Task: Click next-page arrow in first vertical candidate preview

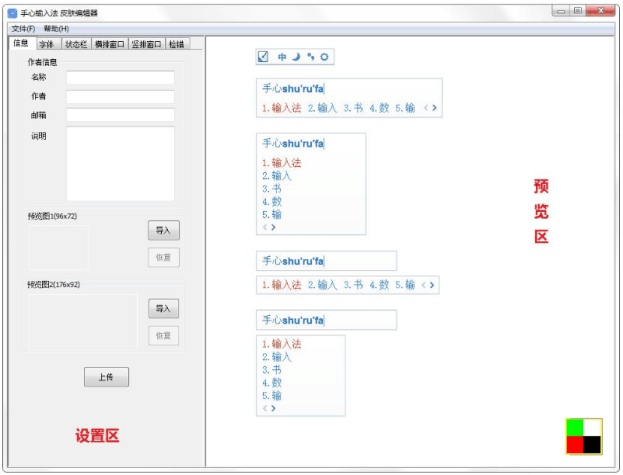Action: point(273,227)
